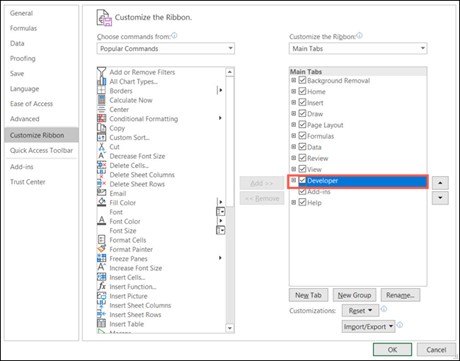Click the Decrease Font Size icon
This screenshot has width=460, height=361.
click(101, 156)
